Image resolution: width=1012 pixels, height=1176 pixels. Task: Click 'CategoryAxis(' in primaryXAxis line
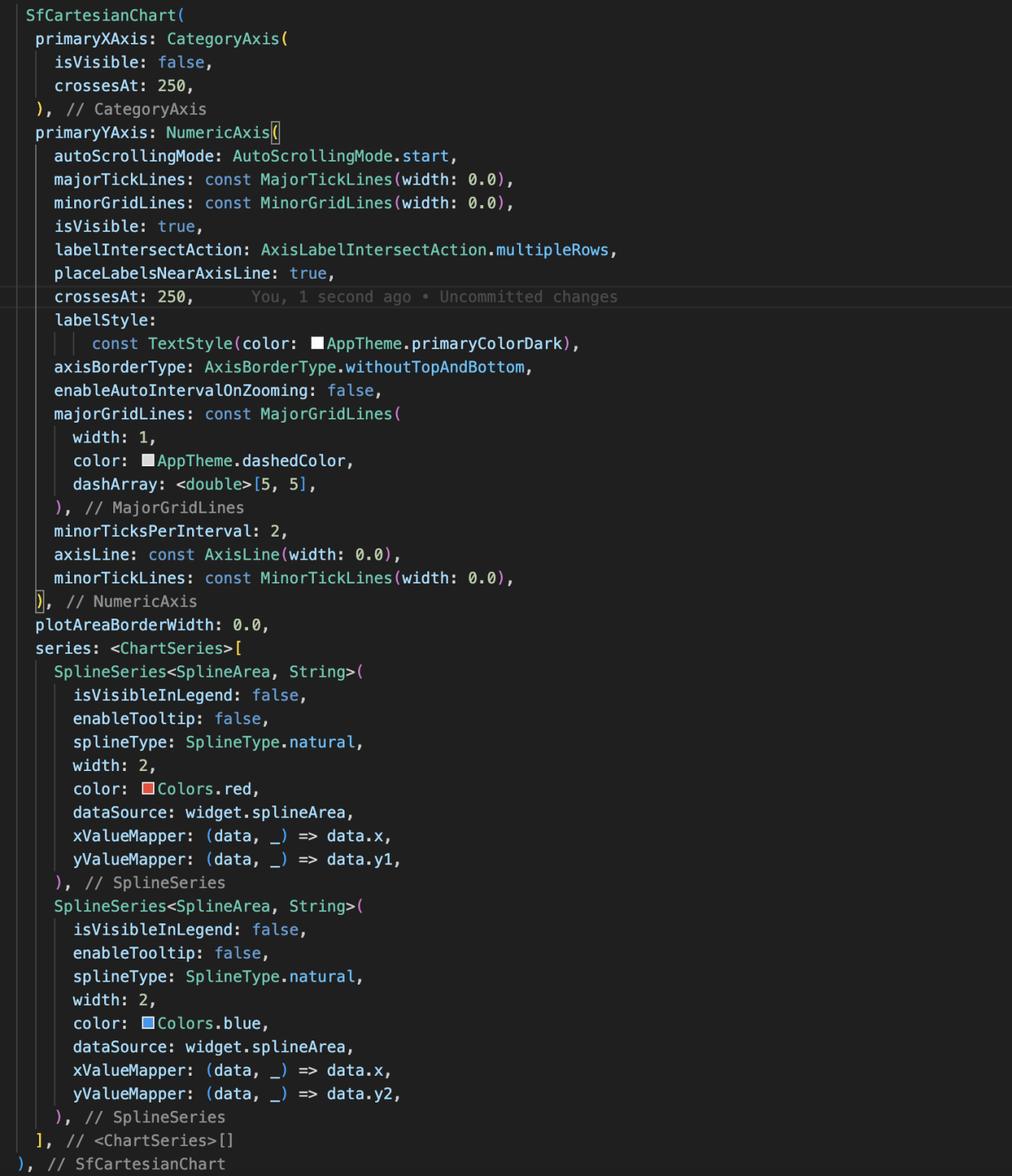pos(227,39)
